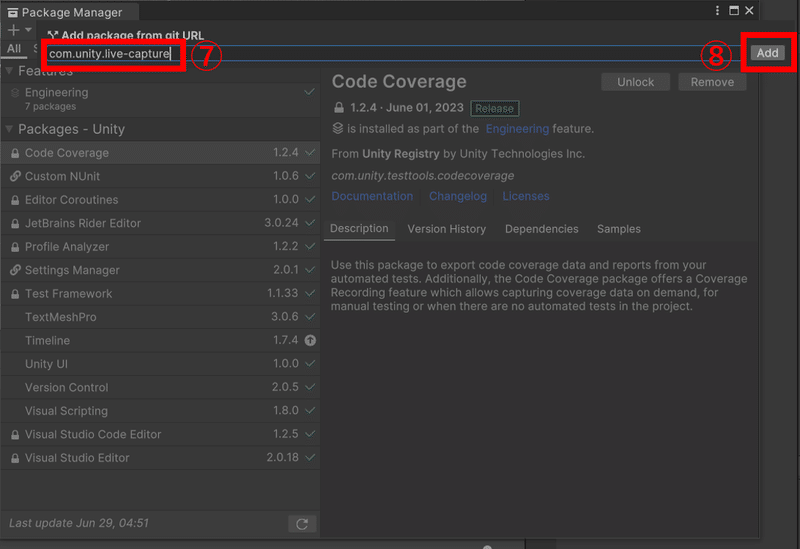Select Profile Analyzer package row
Screen dimensions: 800x549
(160, 246)
